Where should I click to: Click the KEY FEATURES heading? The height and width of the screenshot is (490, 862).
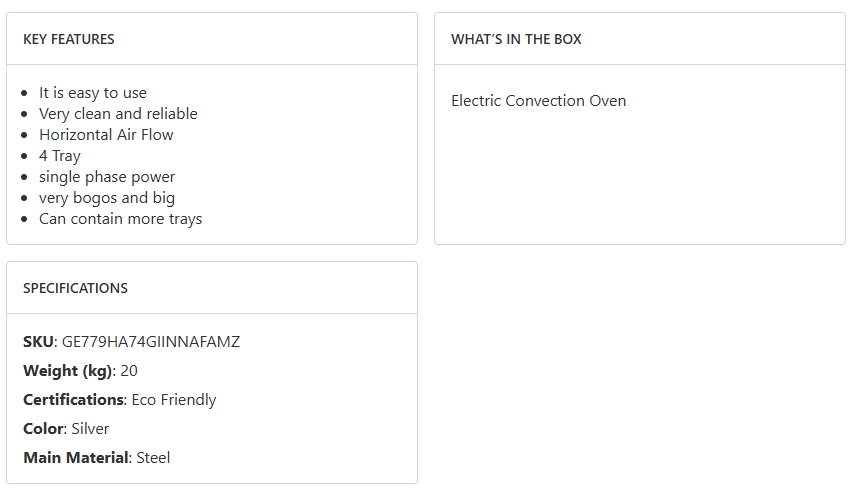click(x=69, y=39)
